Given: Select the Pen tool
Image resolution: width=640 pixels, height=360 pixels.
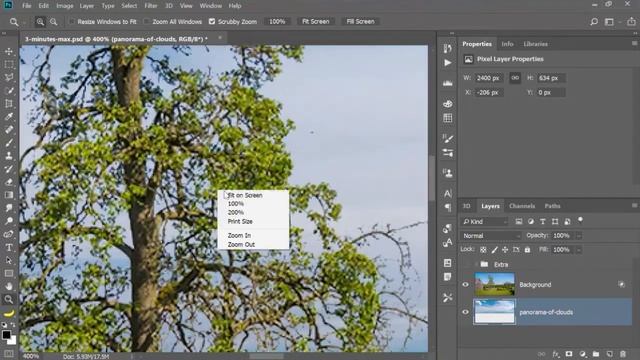Looking at the screenshot, I should coord(9,234).
